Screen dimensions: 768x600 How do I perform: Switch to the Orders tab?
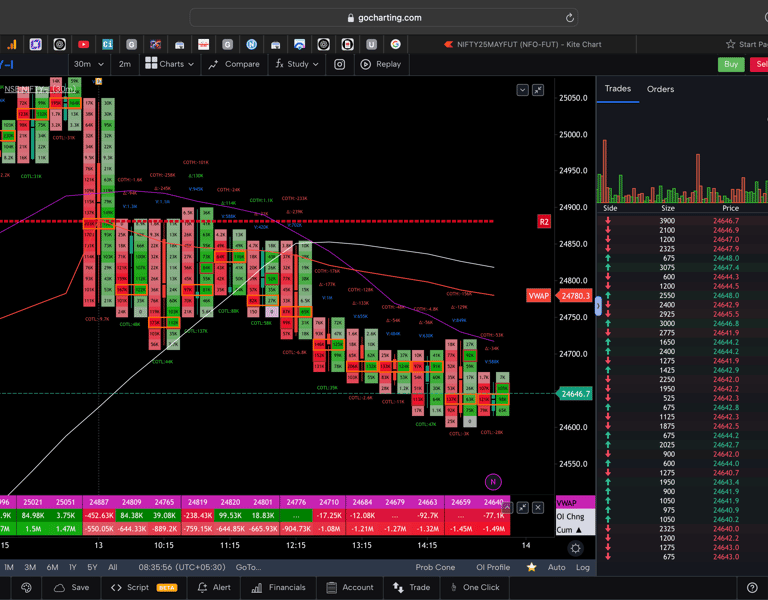coord(660,89)
